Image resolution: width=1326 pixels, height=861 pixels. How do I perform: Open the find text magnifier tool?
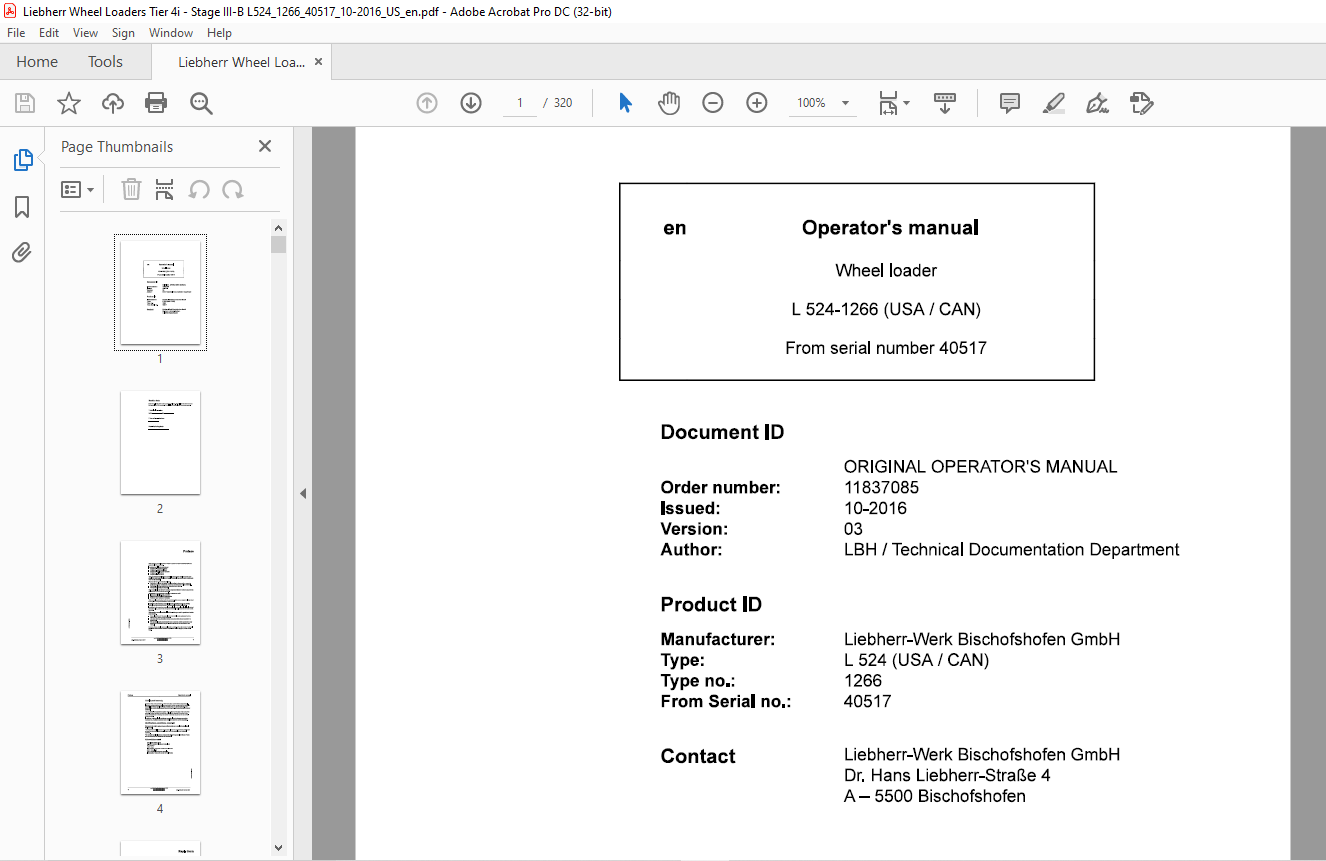pos(201,103)
